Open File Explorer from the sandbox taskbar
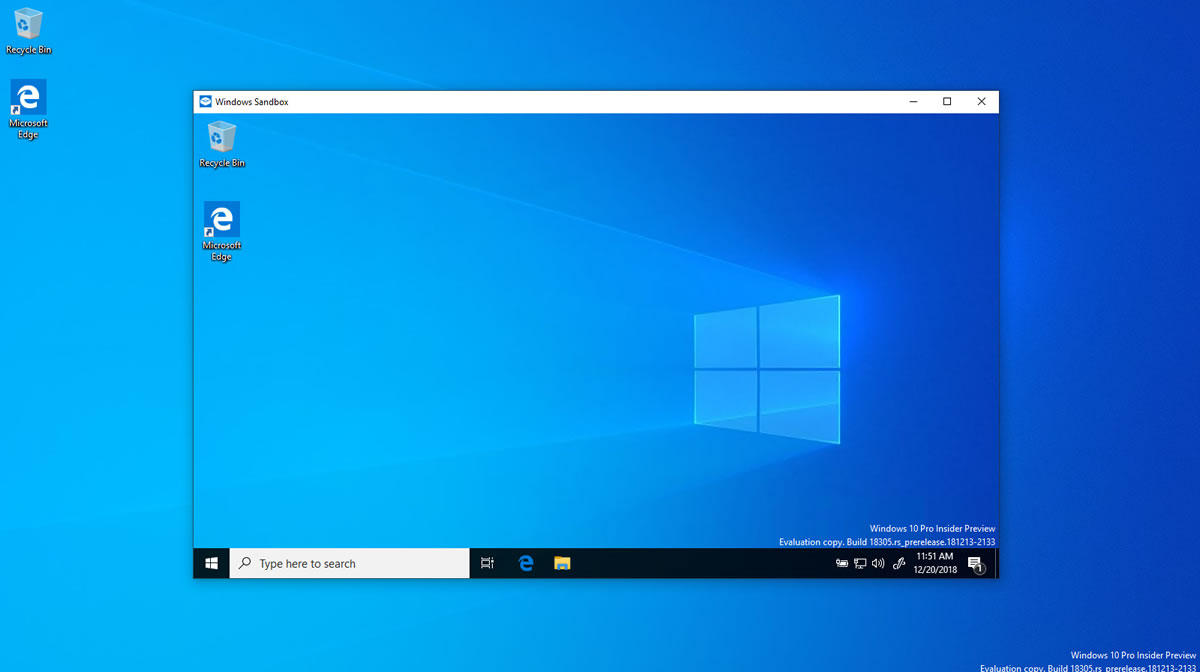Image resolution: width=1200 pixels, height=672 pixels. [562, 563]
